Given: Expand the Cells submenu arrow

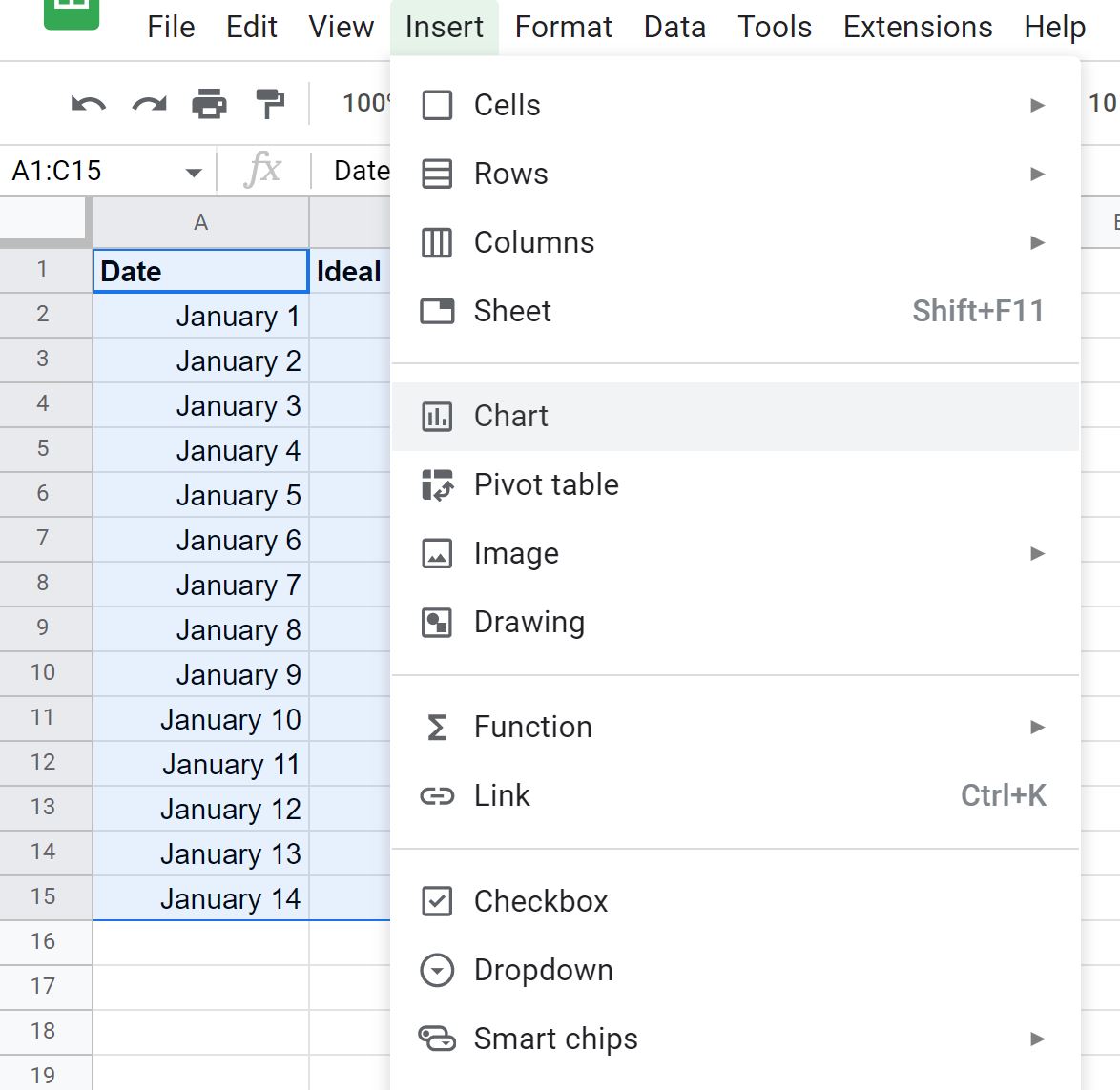Looking at the screenshot, I should (1037, 106).
